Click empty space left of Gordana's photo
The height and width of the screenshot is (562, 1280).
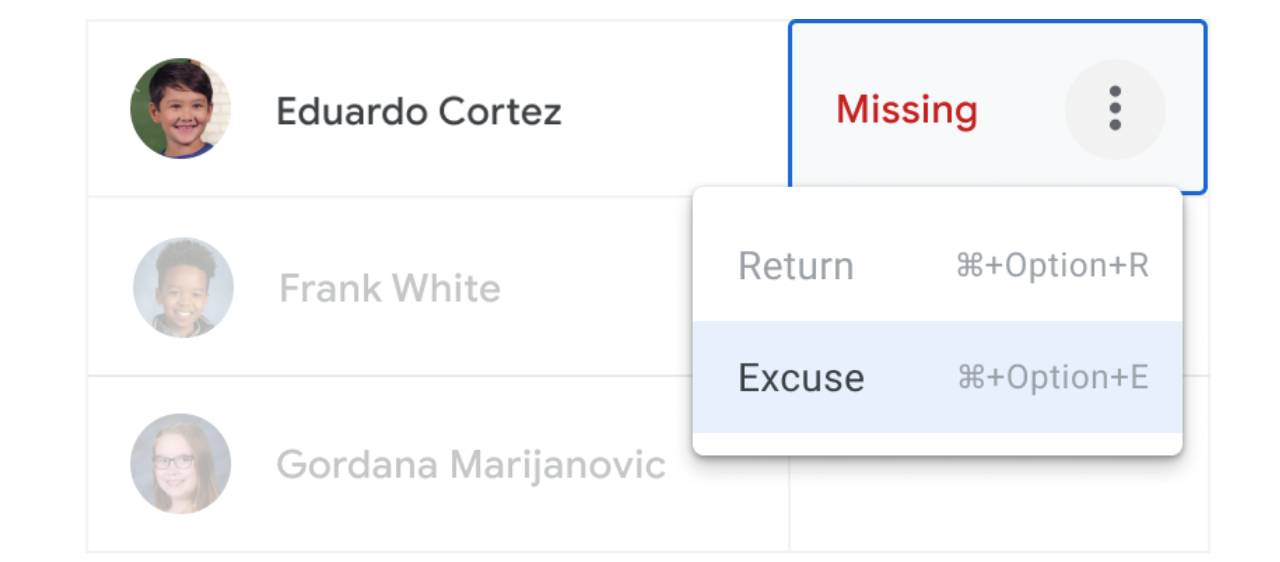click(108, 464)
